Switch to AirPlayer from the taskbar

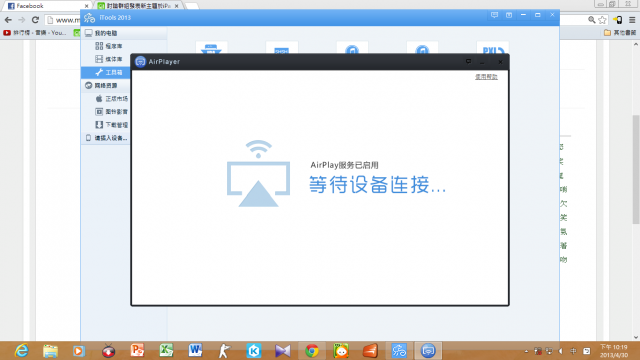coord(428,351)
